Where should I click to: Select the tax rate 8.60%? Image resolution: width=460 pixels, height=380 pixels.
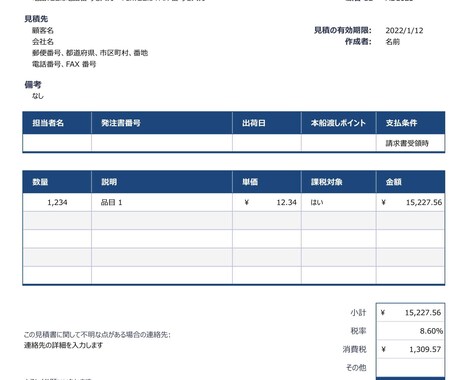(x=411, y=331)
